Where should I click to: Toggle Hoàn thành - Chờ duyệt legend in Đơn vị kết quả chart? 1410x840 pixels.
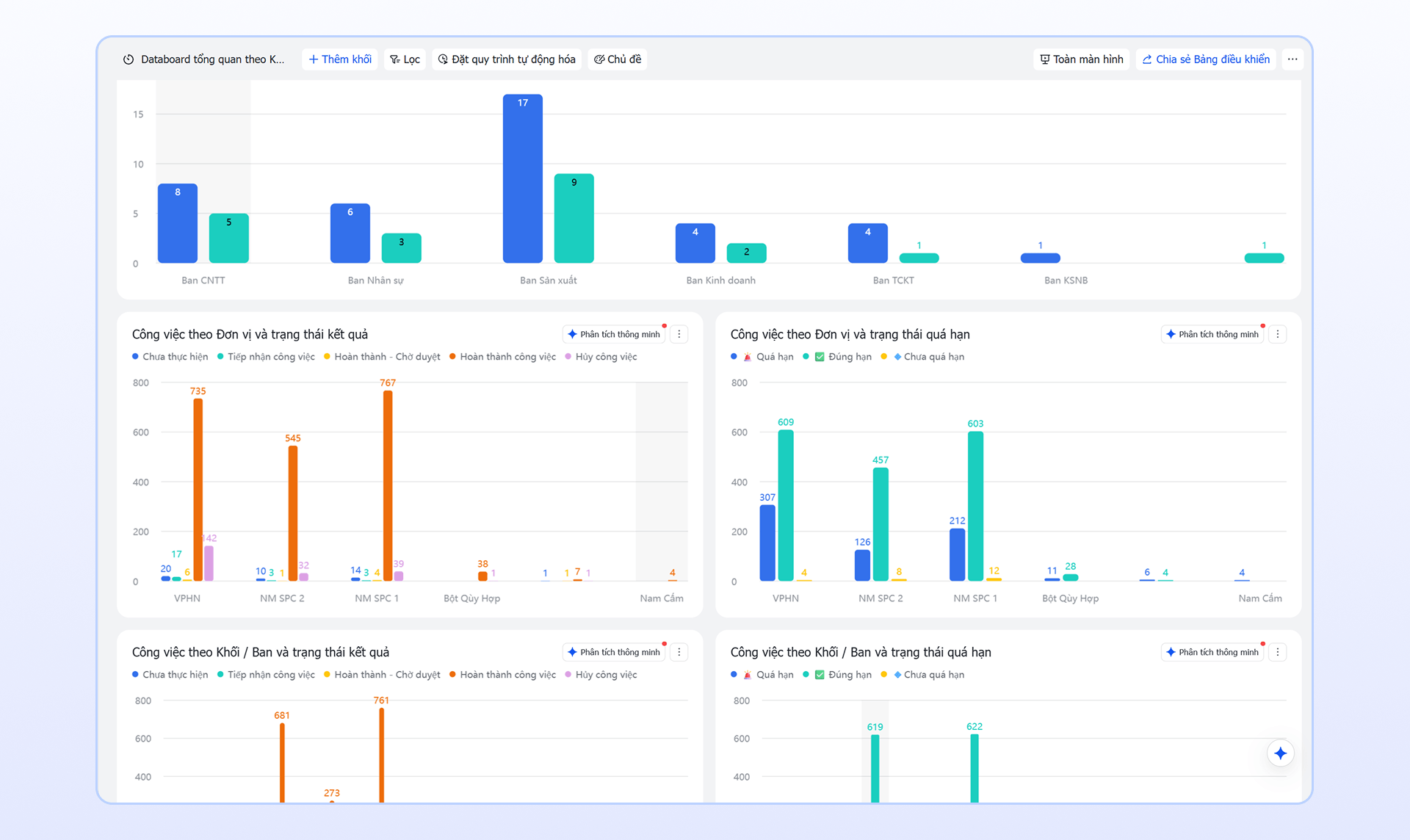click(x=382, y=357)
